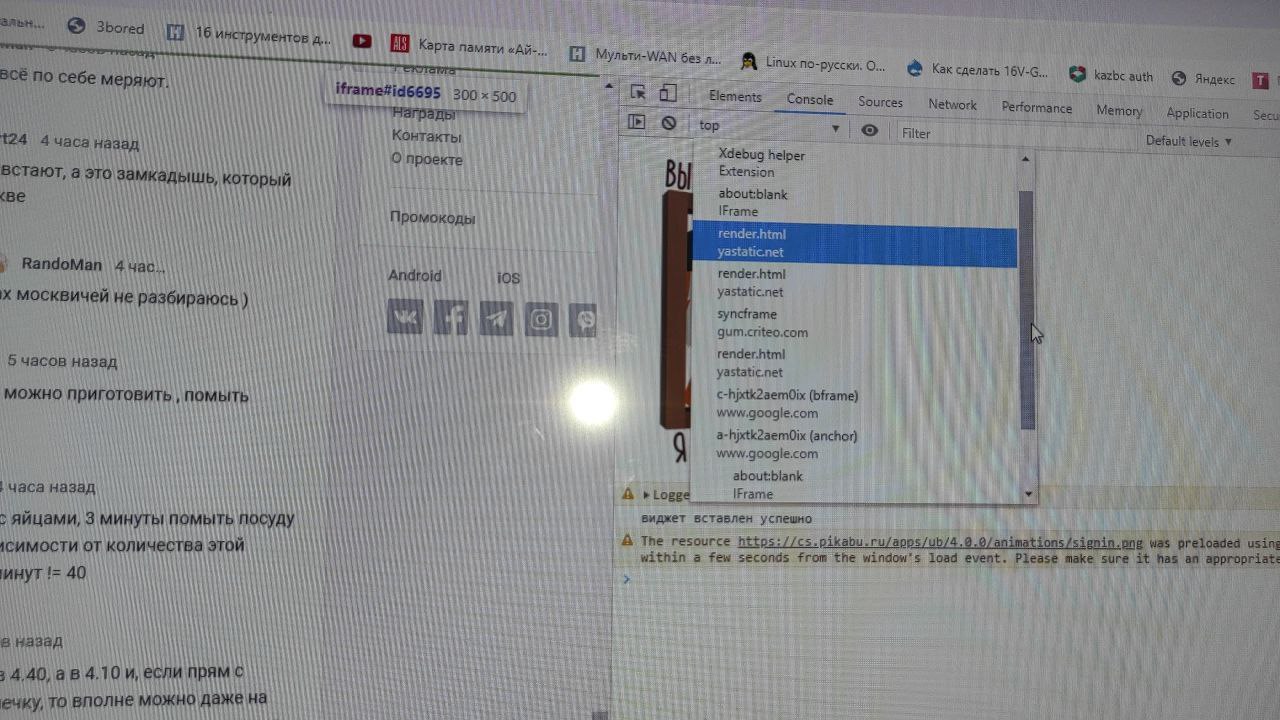Open the Как сделать 16V-G bookmark
The width and height of the screenshot is (1280, 720).
coord(977,70)
